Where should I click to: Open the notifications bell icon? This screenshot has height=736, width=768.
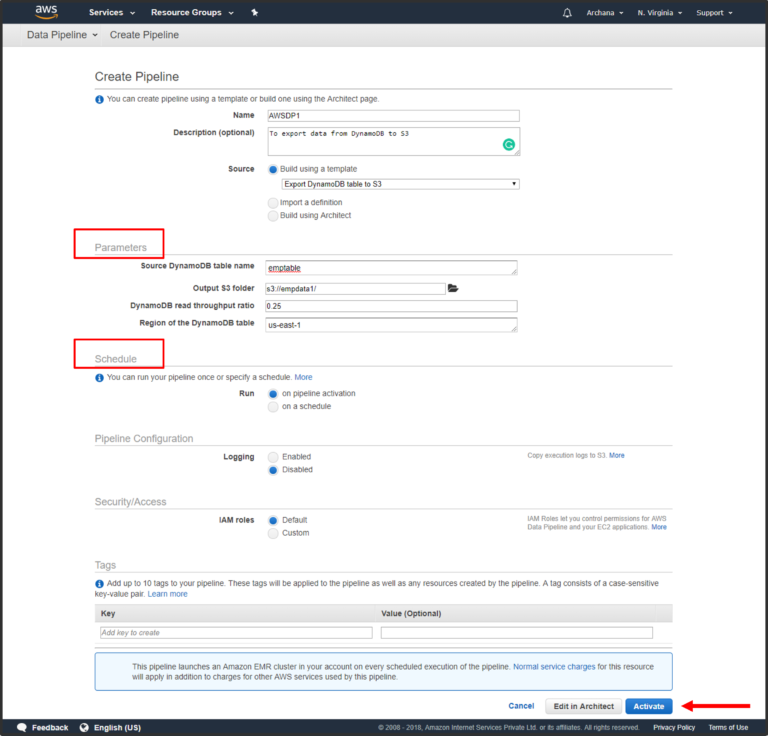[x=568, y=13]
